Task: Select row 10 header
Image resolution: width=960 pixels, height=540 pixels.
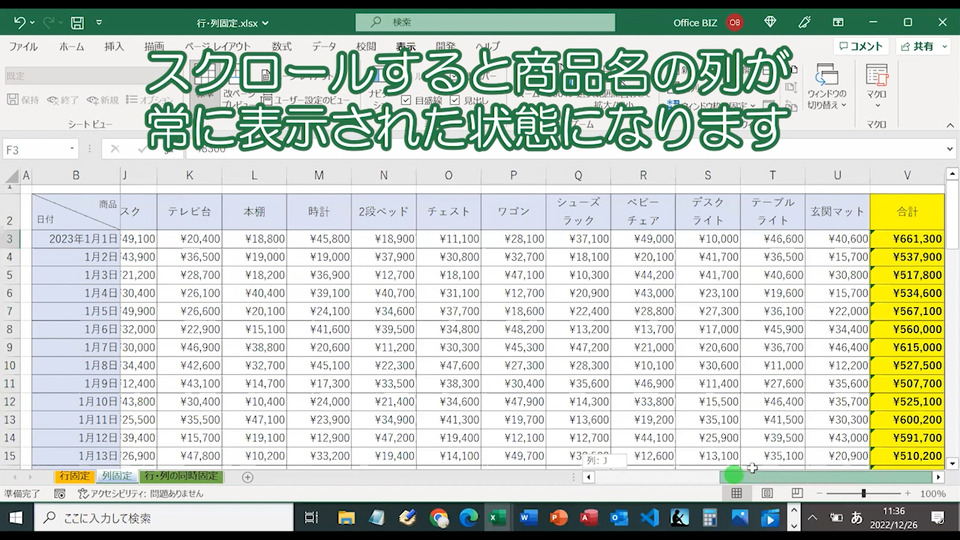Action: (x=10, y=366)
